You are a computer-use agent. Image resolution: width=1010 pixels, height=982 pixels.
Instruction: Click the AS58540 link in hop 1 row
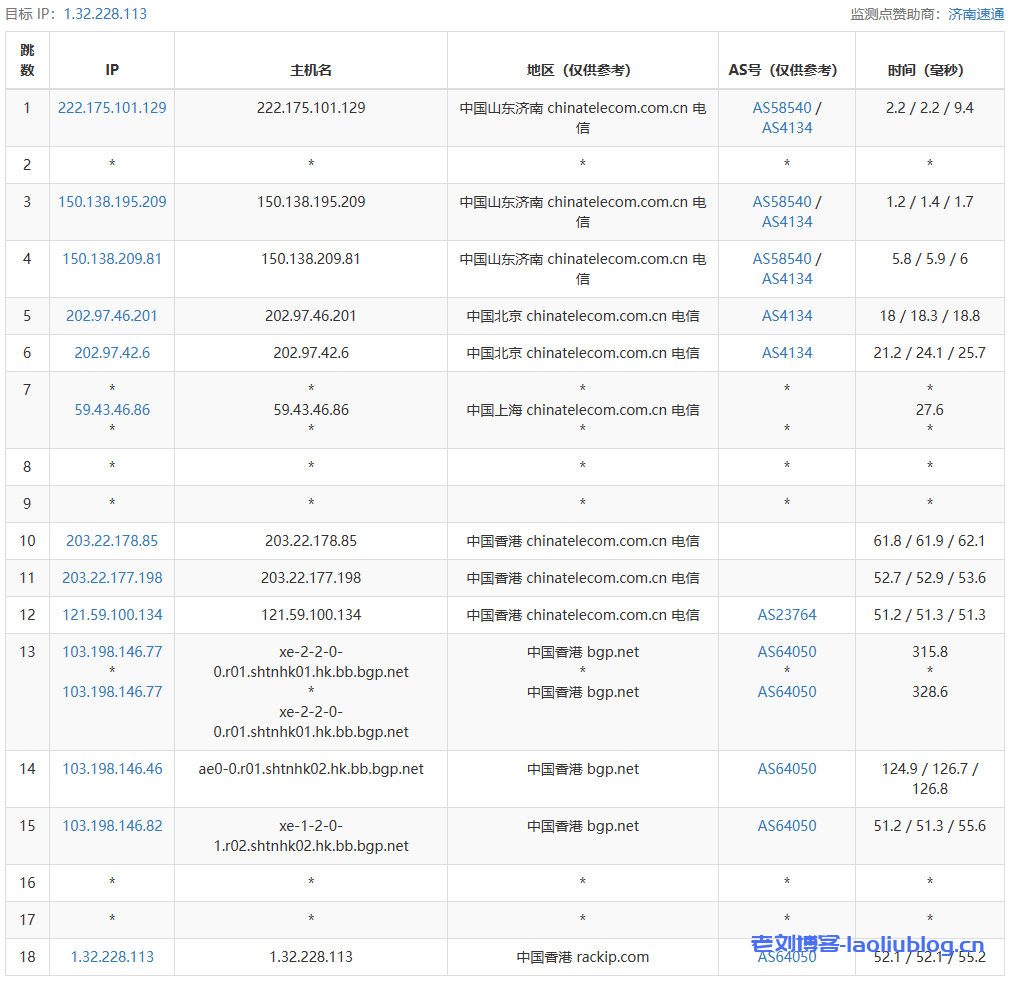[782, 108]
